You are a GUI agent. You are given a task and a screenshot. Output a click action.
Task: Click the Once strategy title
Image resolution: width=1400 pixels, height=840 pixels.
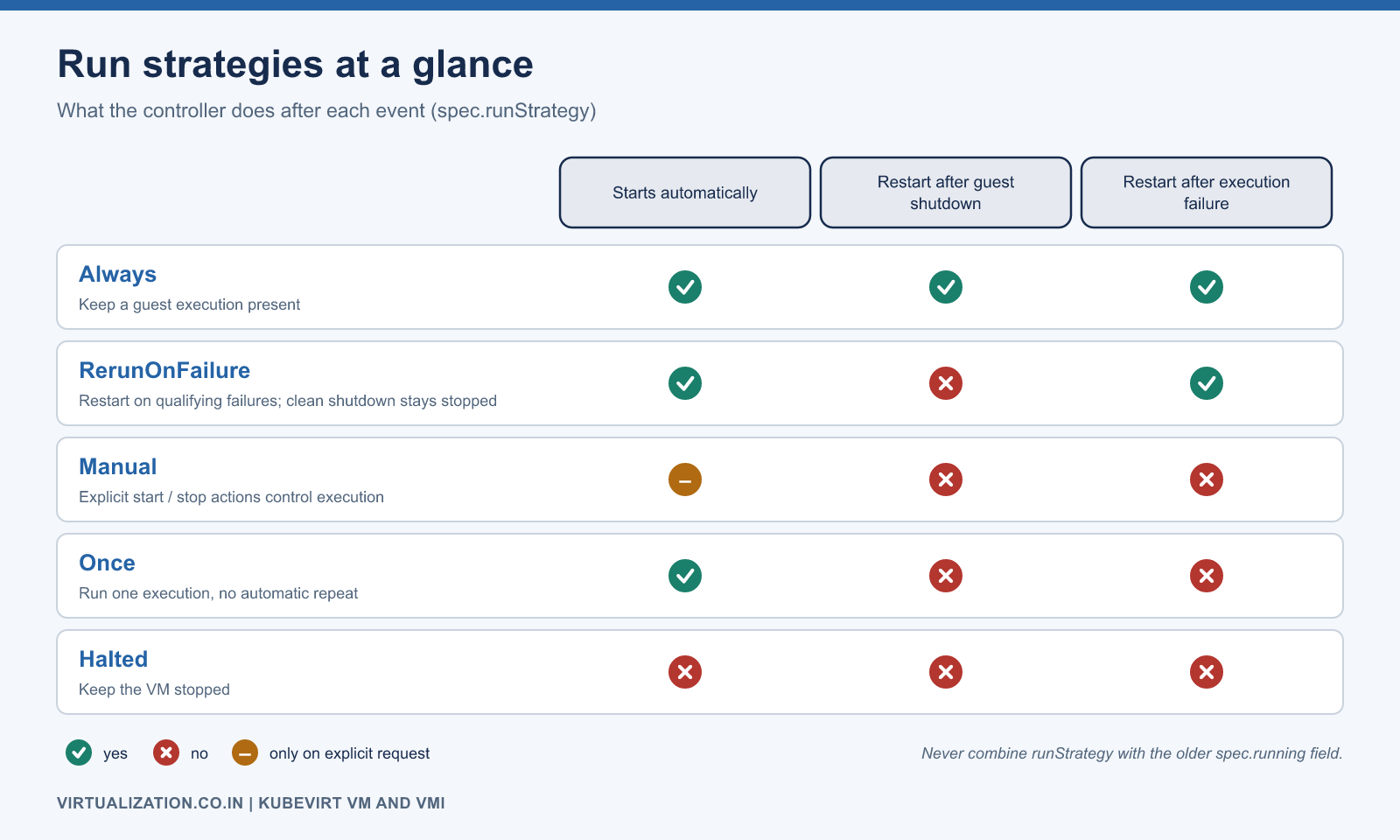click(x=107, y=563)
